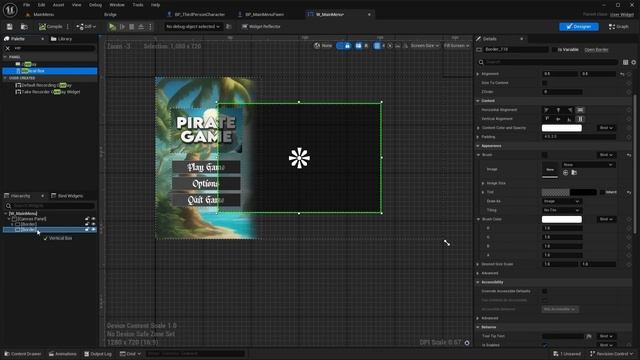Open the File menu
Viewport: 640px width, 360px height.
pyautogui.click(x=27, y=5)
